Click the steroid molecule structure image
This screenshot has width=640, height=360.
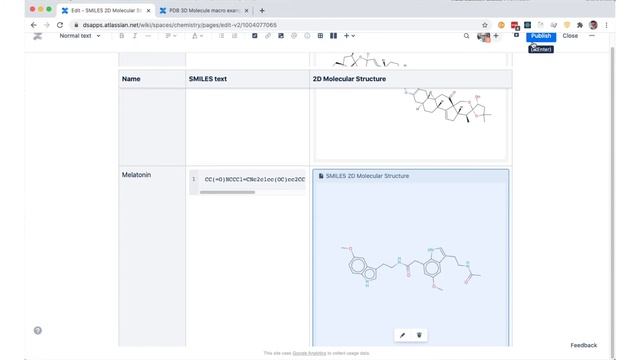tap(448, 105)
